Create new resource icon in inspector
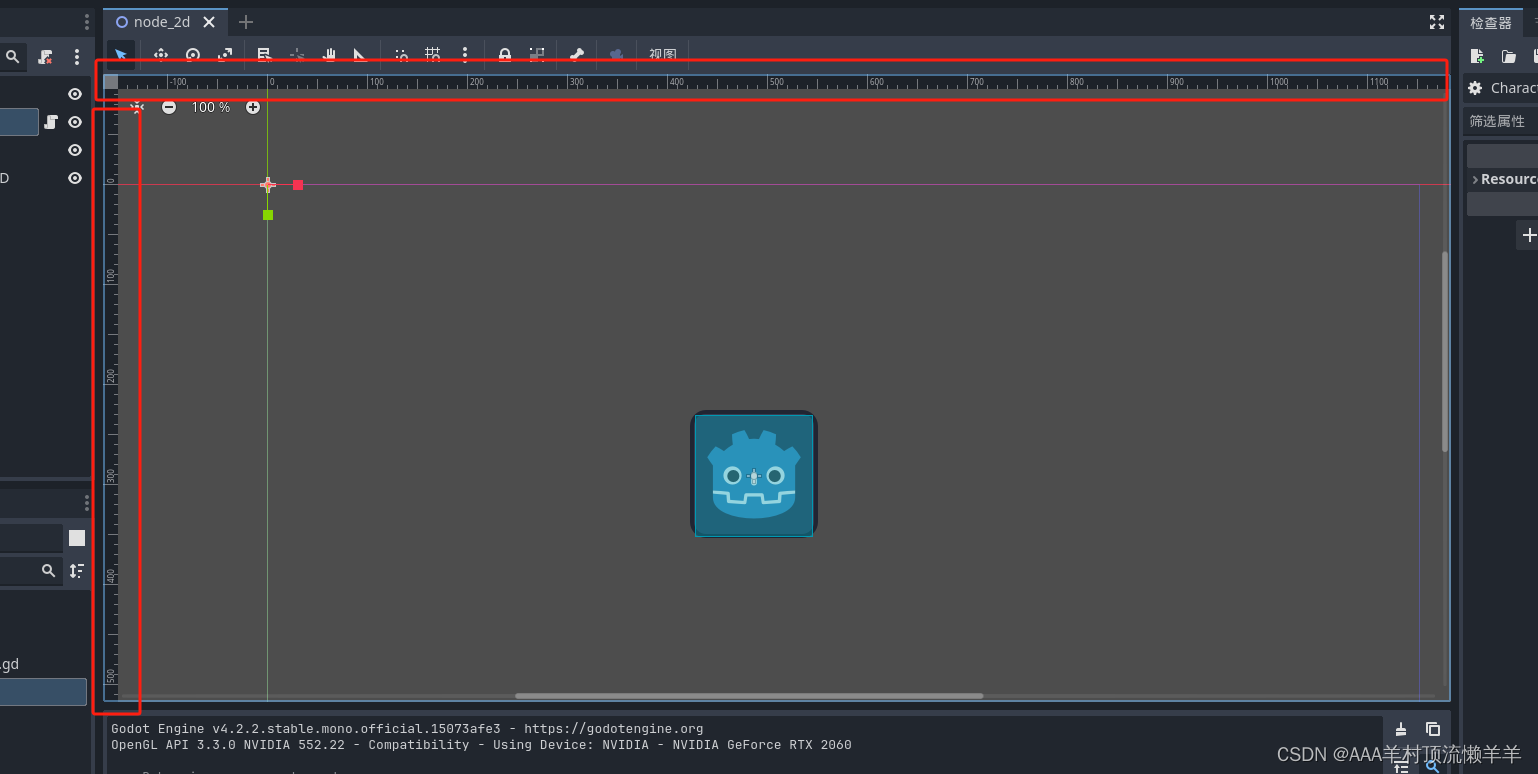Viewport: 1538px width, 774px height. (1477, 57)
